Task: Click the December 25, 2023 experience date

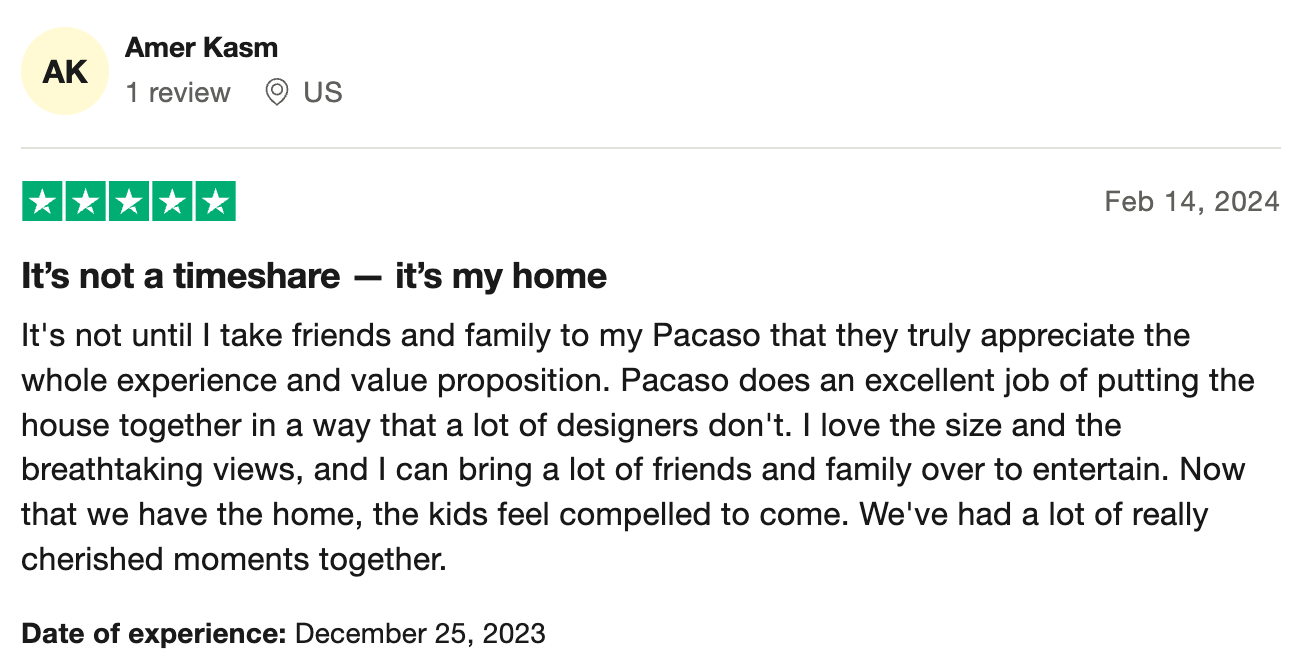Action: point(421,633)
